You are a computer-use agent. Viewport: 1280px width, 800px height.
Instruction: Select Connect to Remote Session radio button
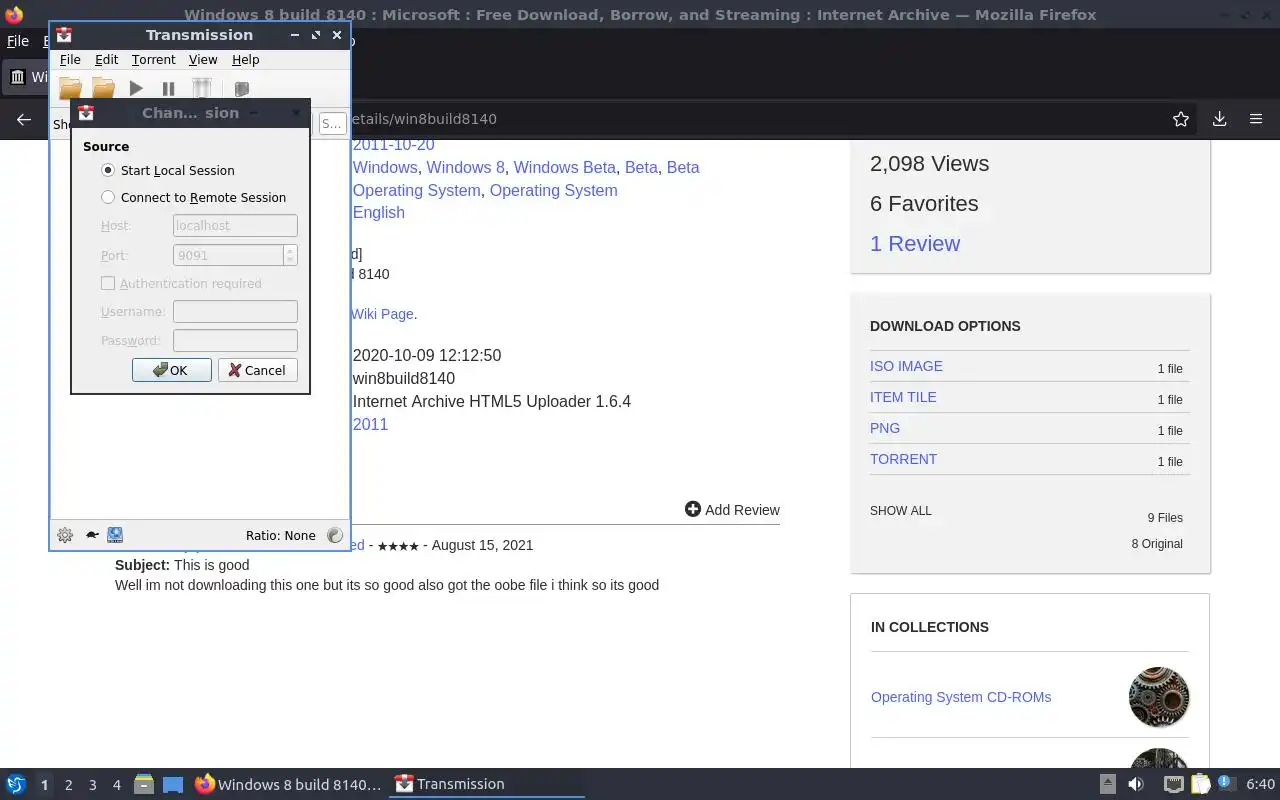(108, 197)
